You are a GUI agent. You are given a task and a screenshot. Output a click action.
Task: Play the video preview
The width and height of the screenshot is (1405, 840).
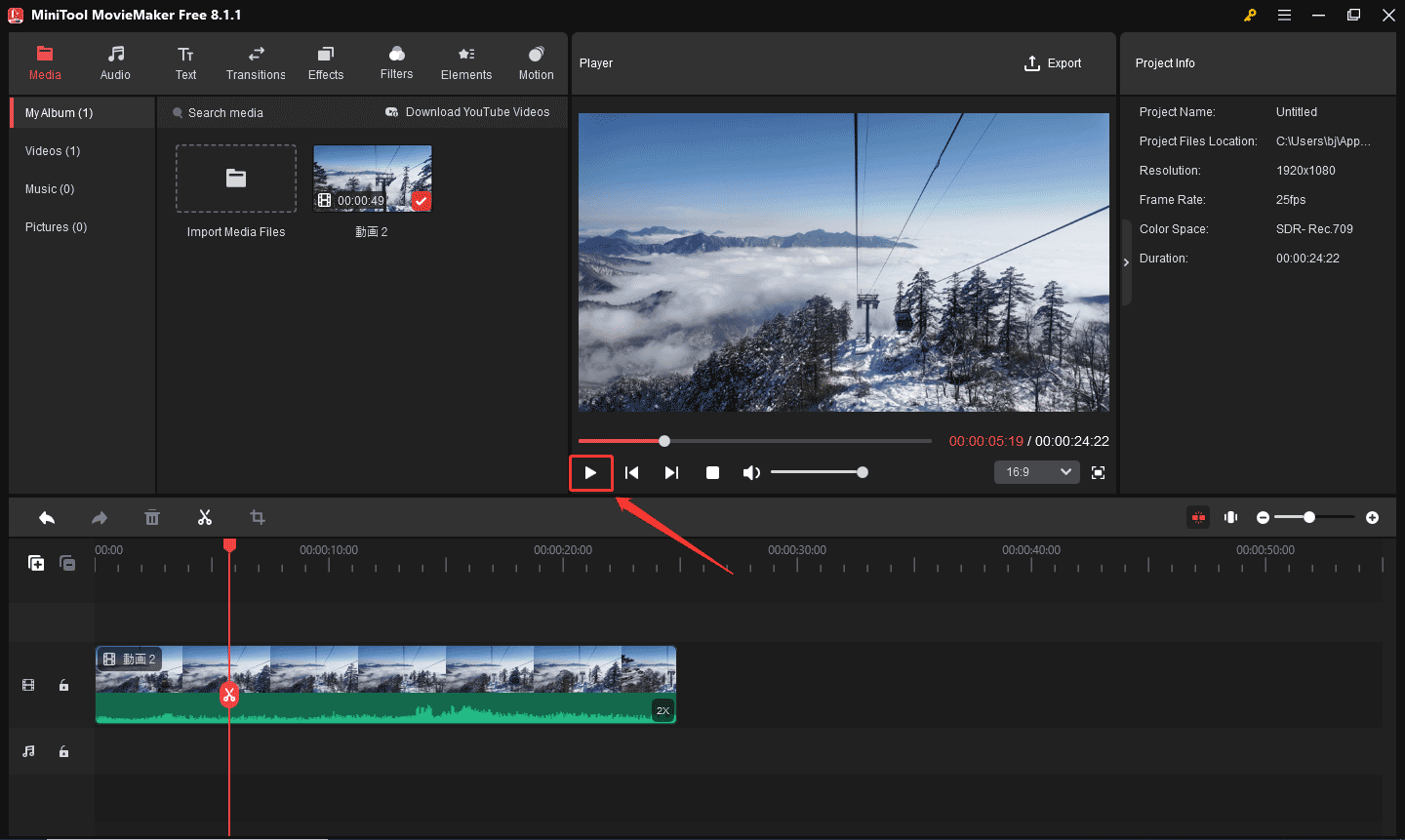pyautogui.click(x=591, y=473)
